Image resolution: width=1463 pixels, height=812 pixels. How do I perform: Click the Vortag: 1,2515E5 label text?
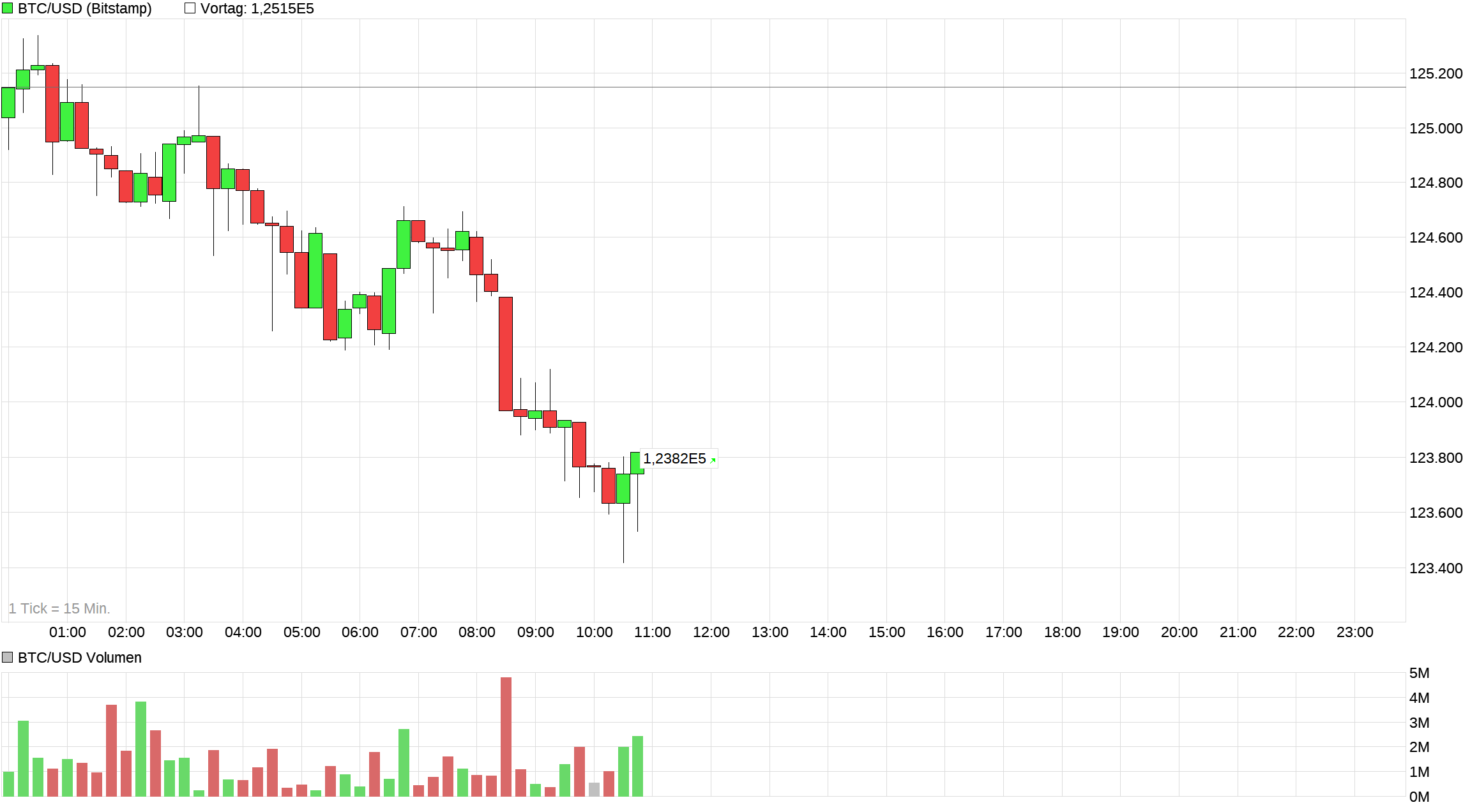(x=257, y=8)
